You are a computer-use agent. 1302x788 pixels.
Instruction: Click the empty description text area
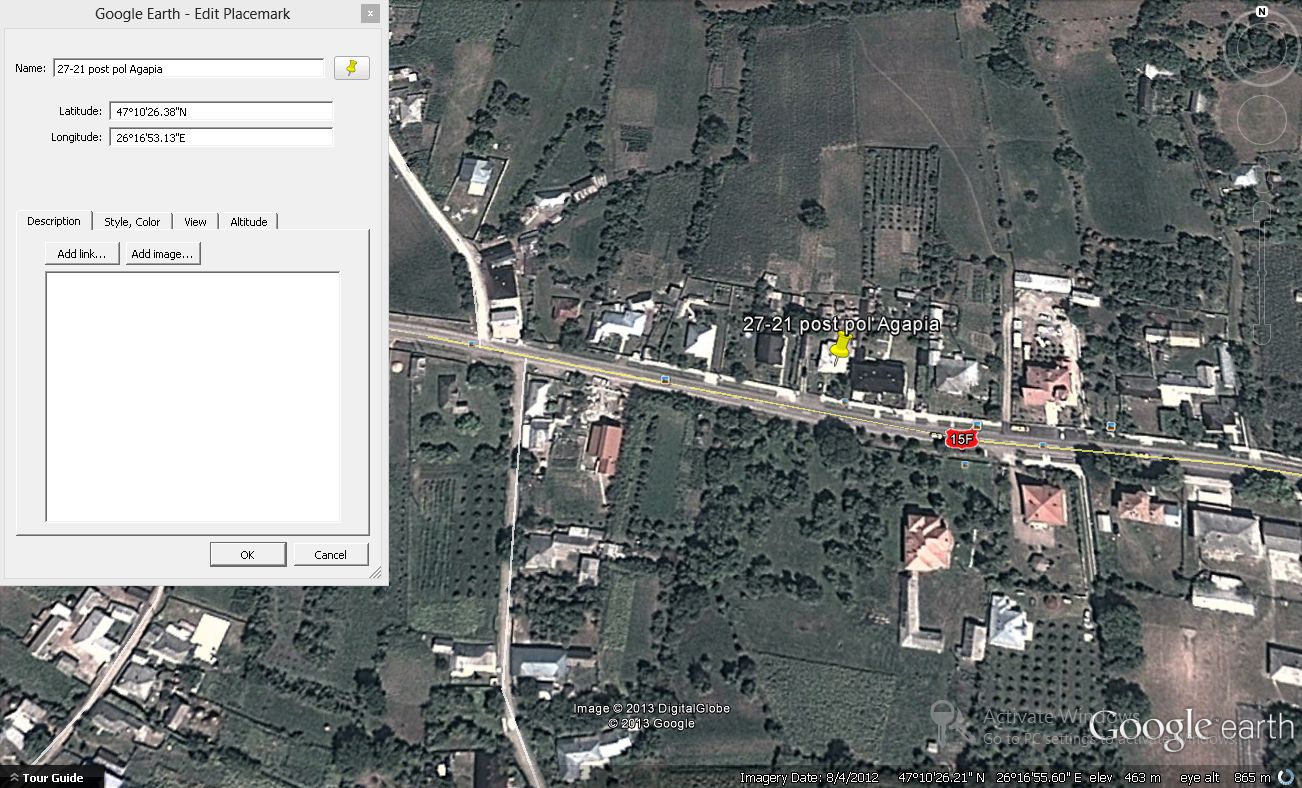point(193,396)
